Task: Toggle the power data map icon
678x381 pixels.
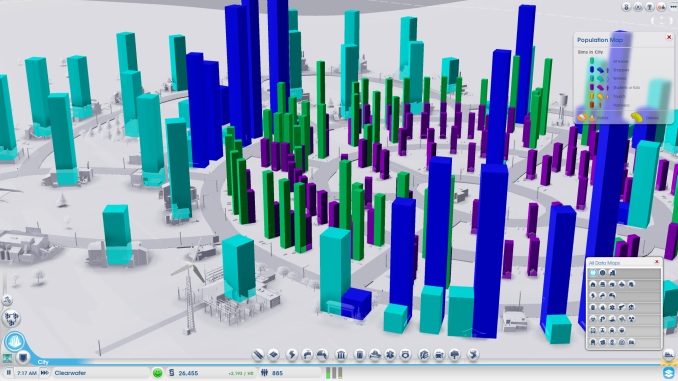Action: tap(593, 296)
